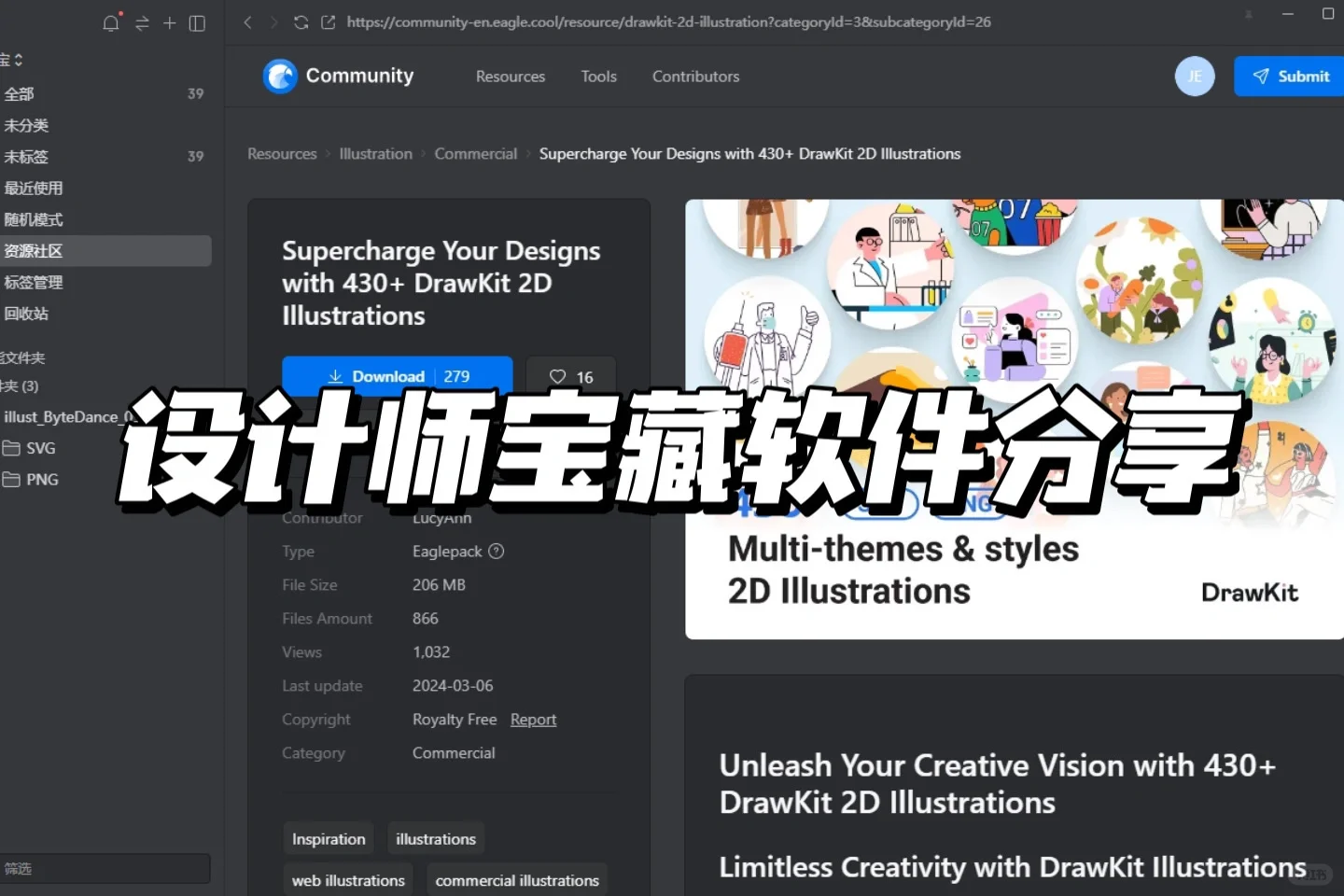Image resolution: width=1344 pixels, height=896 pixels.
Task: Like the resource with heart button
Action: [571, 376]
